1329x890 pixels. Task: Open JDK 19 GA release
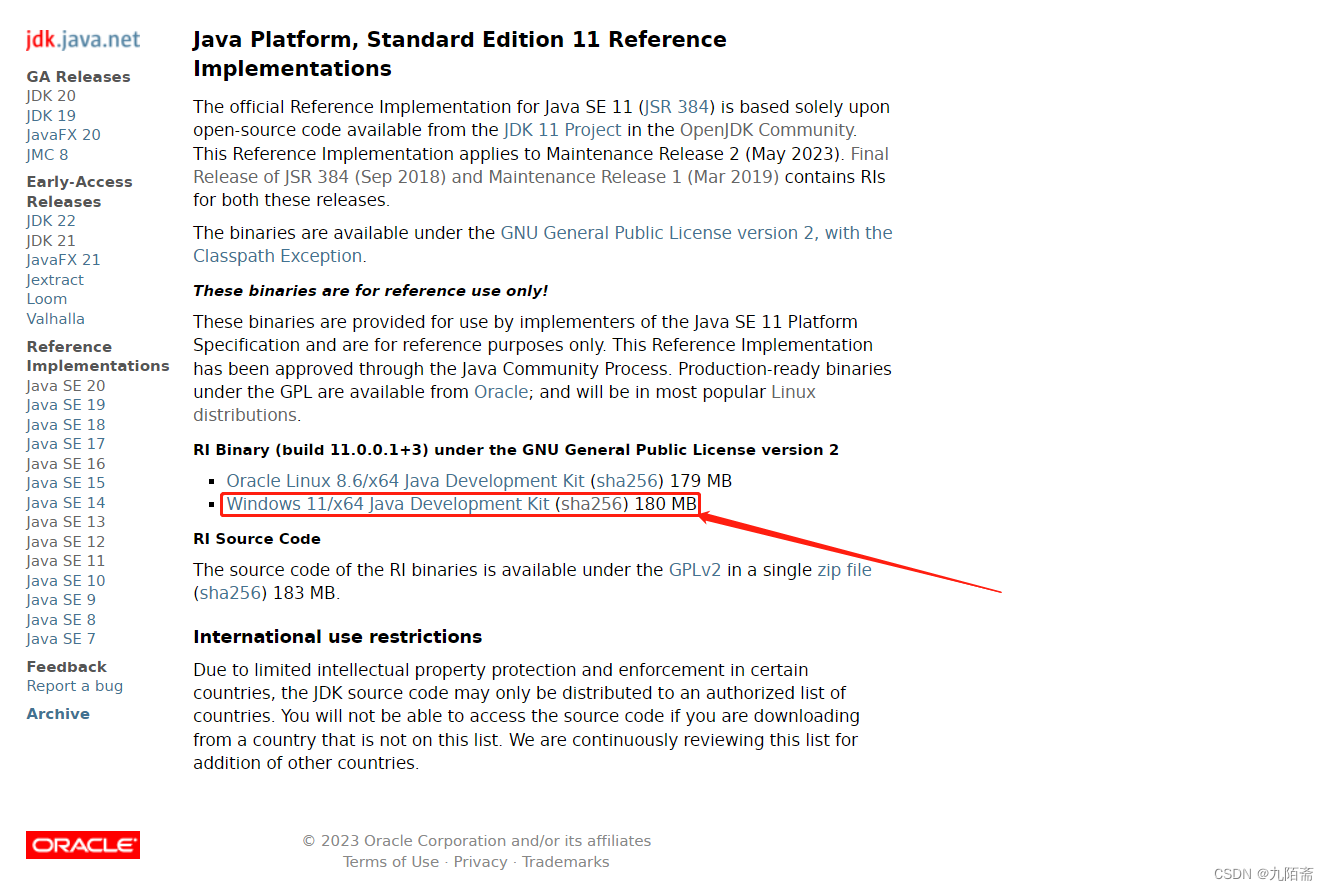[51, 116]
